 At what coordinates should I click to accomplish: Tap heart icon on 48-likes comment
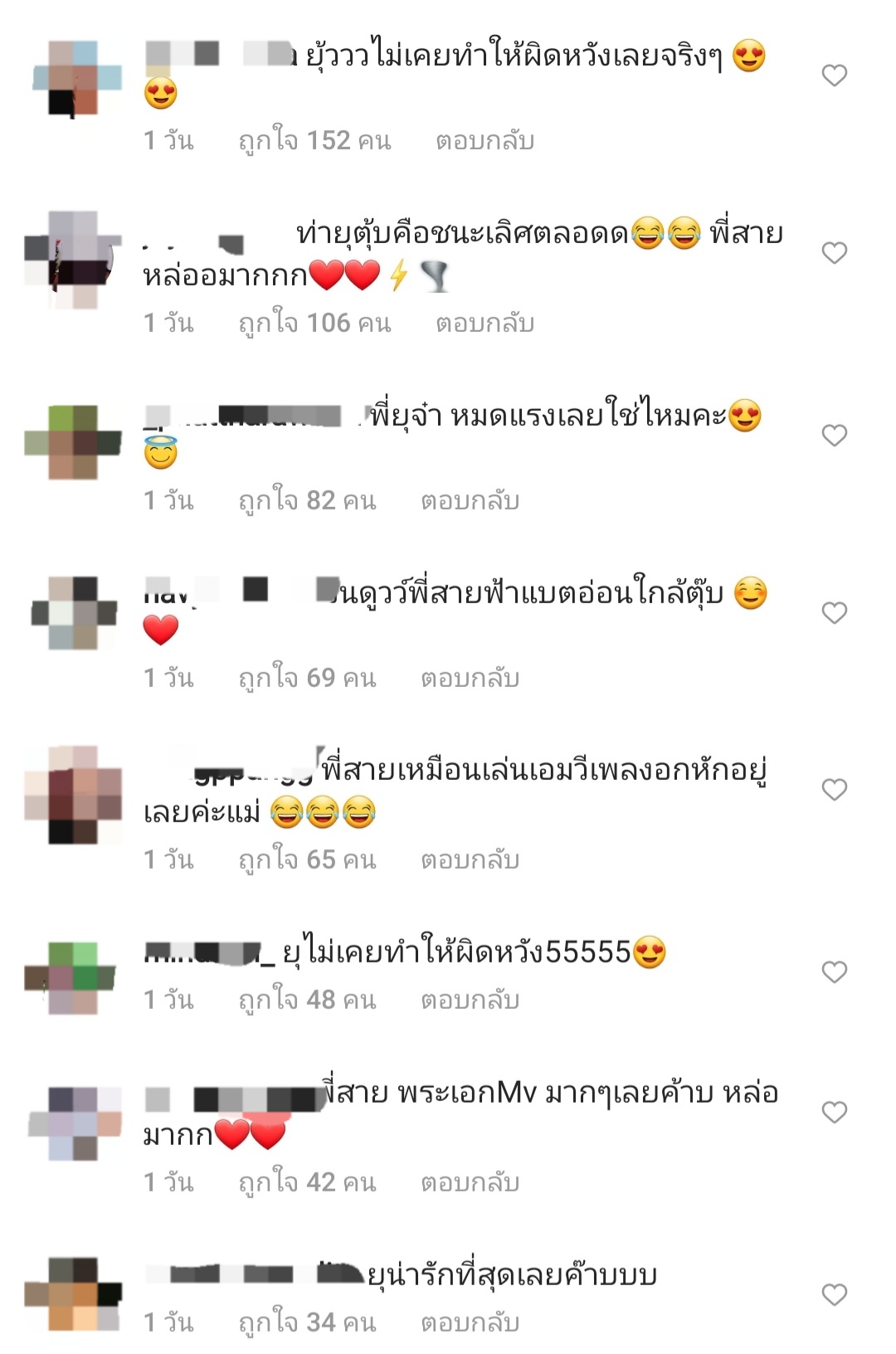tap(834, 972)
